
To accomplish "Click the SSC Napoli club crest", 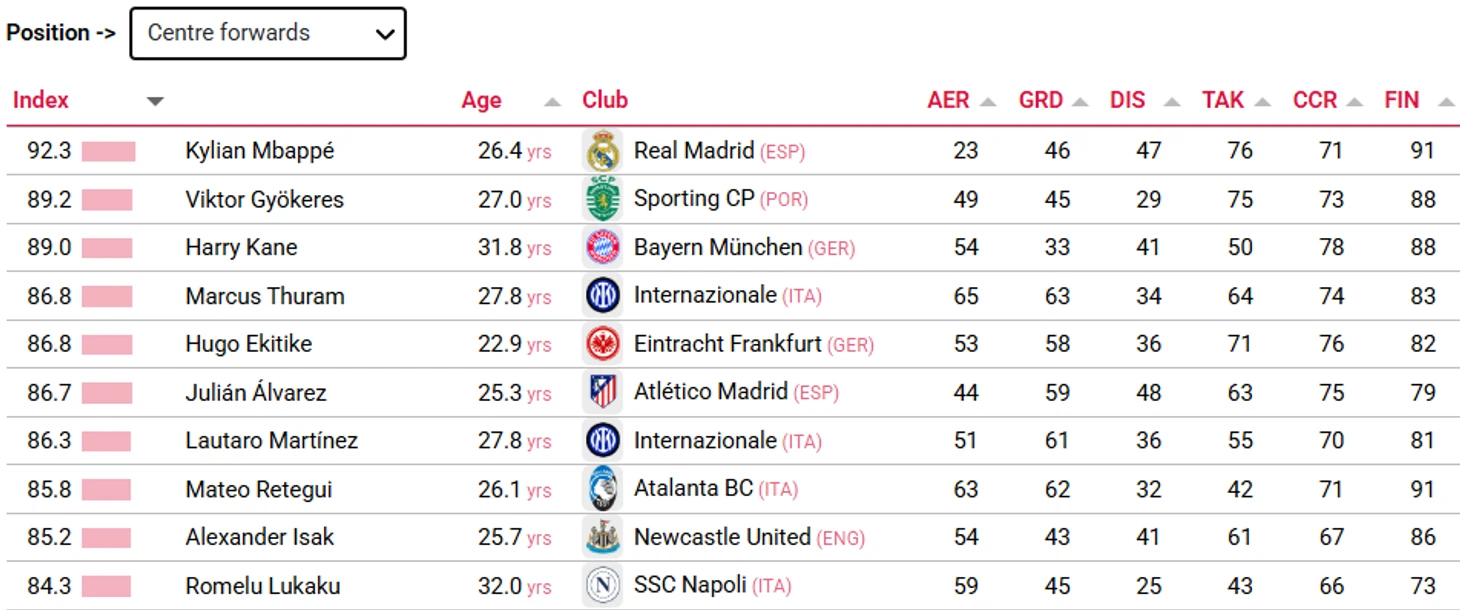I will [x=603, y=585].
